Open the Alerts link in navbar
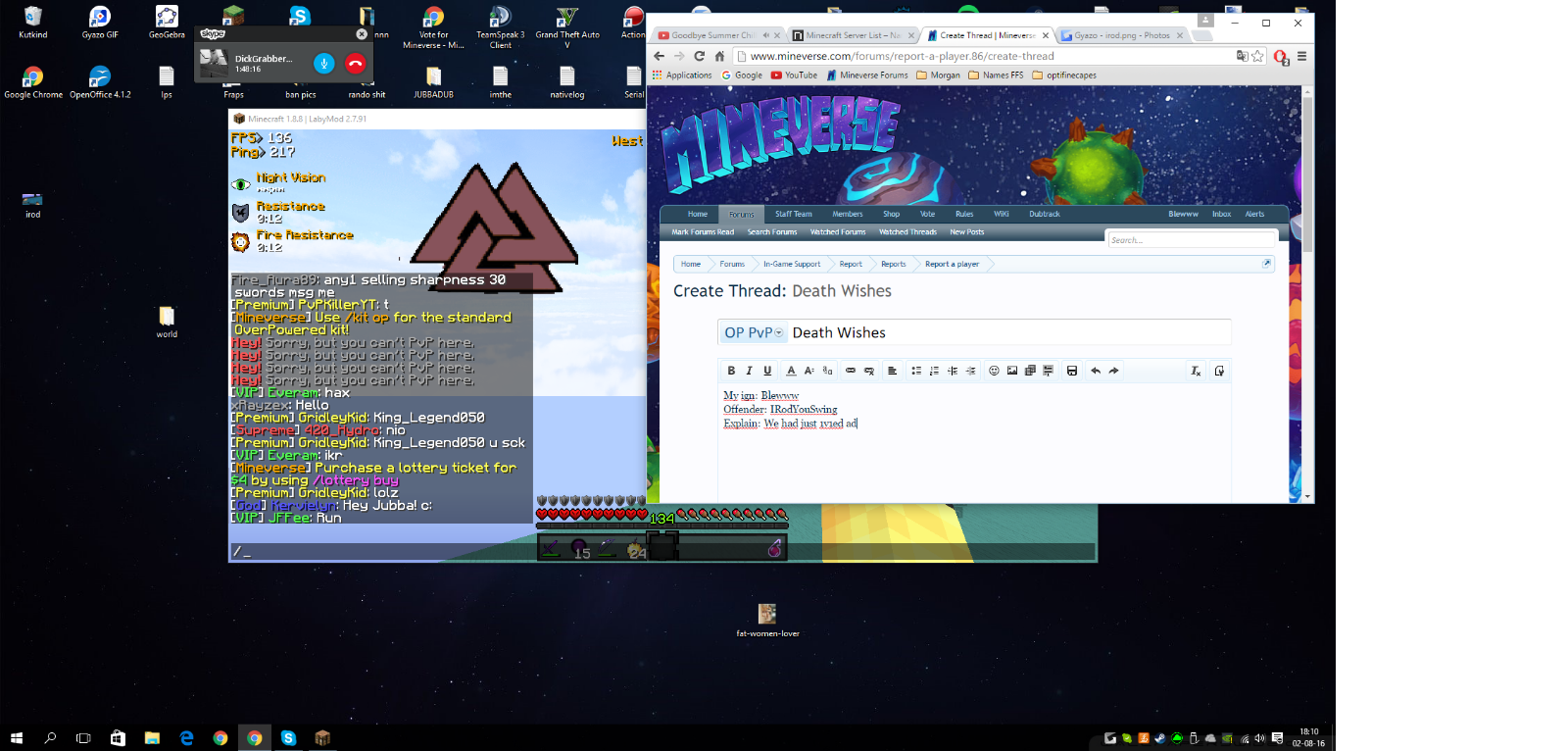The width and height of the screenshot is (1568, 751). 1254,214
